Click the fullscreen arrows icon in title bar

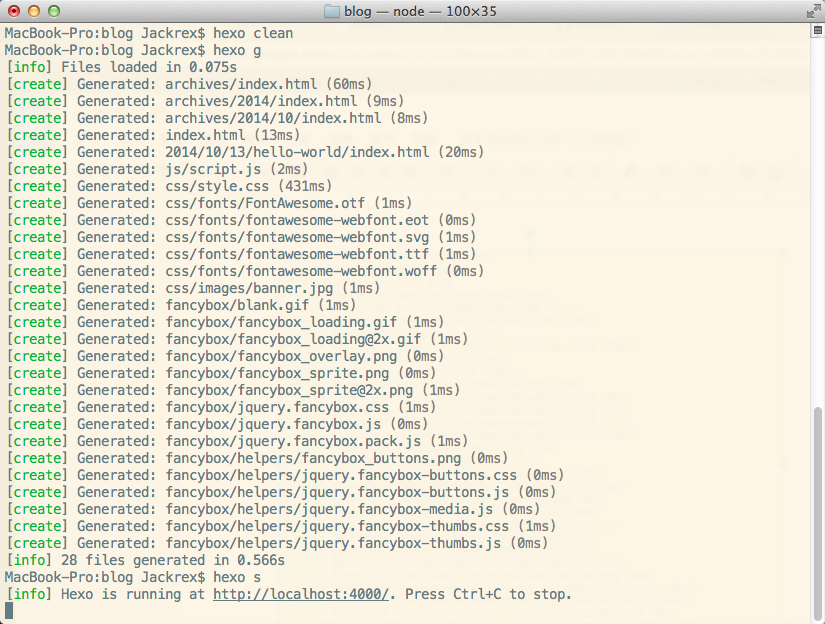tap(813, 11)
